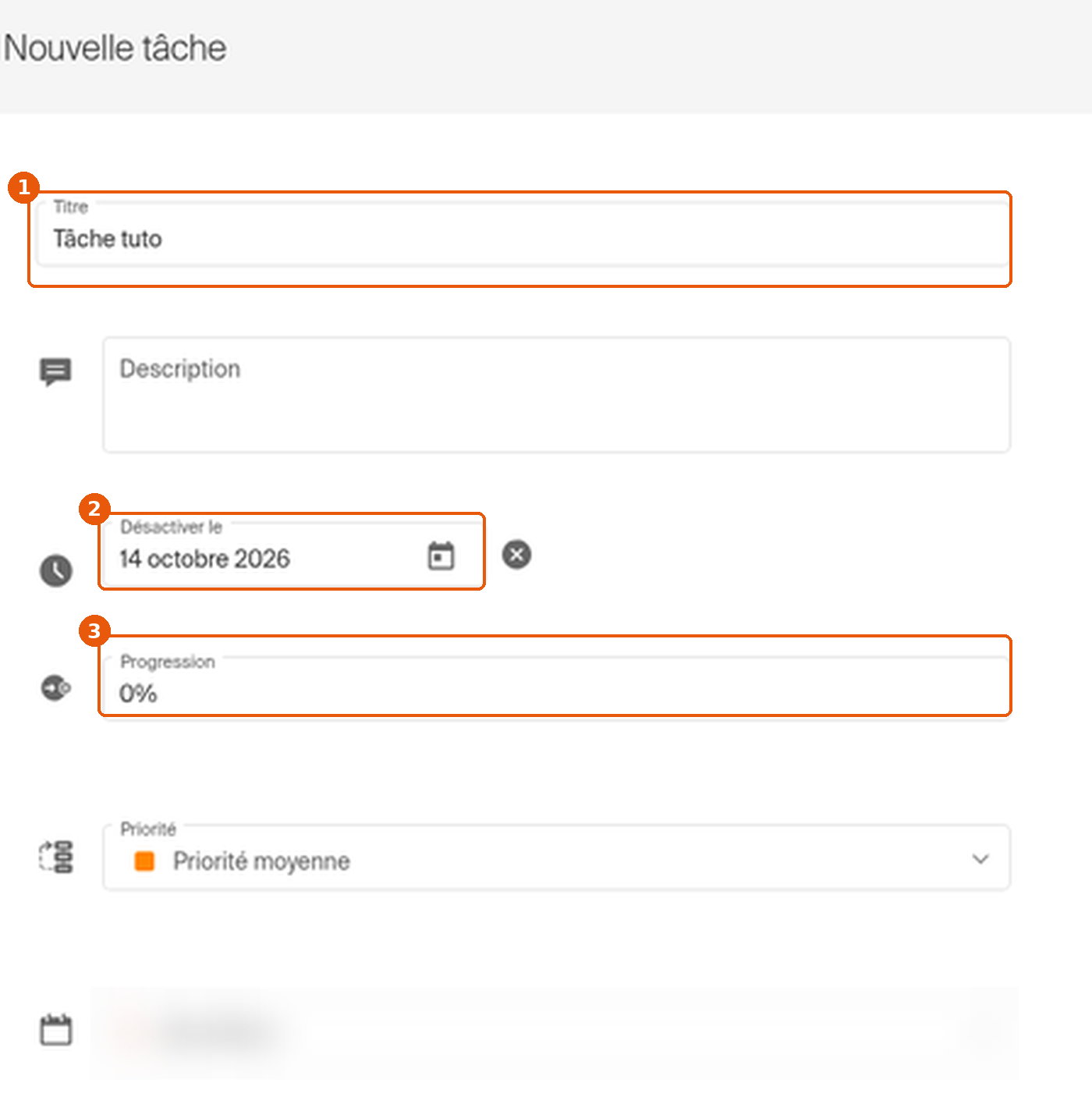
Task: Click the progression icon
Action: 56,688
